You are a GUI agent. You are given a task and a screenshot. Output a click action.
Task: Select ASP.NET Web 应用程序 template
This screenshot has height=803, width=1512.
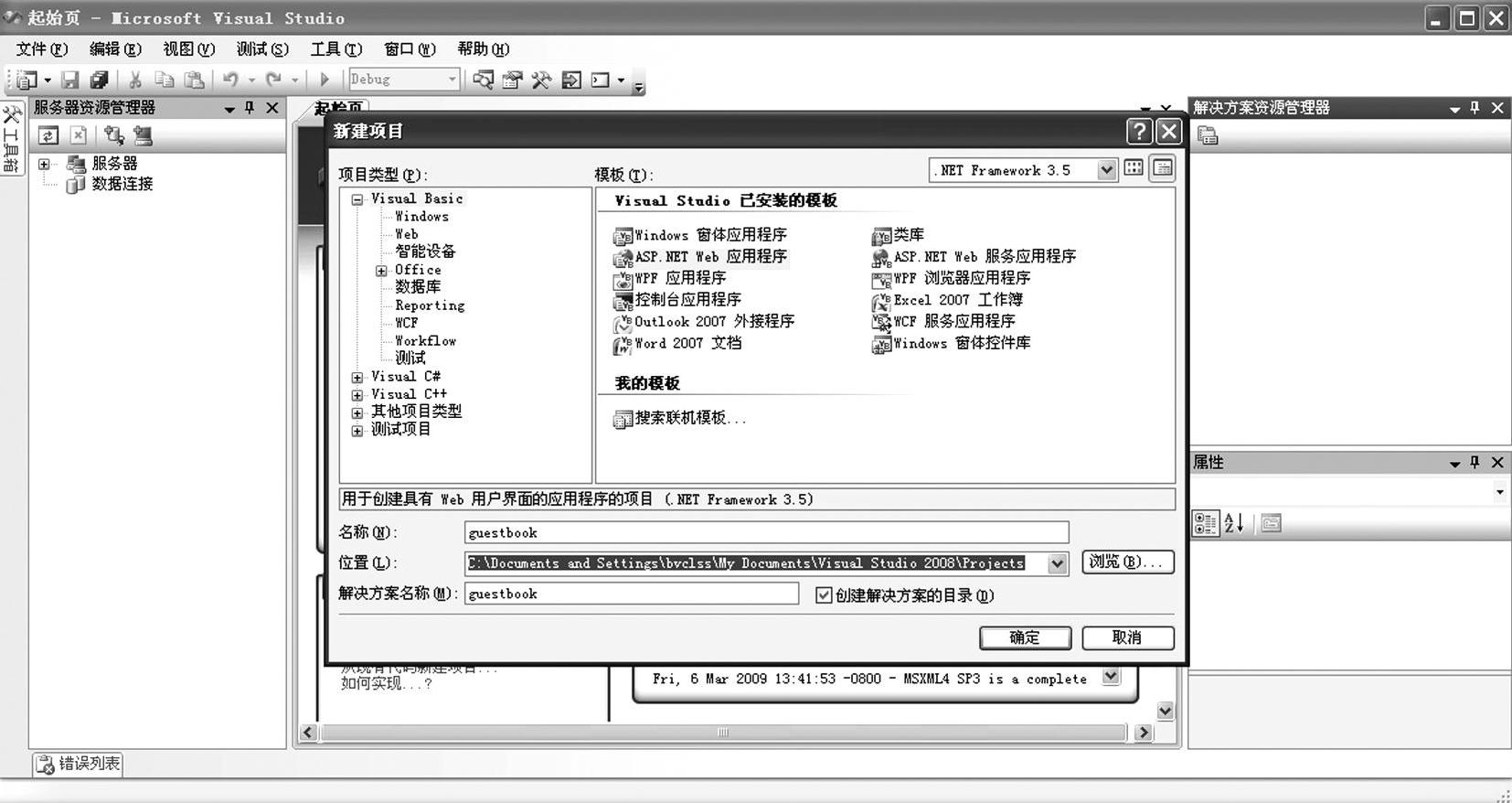coord(700,257)
